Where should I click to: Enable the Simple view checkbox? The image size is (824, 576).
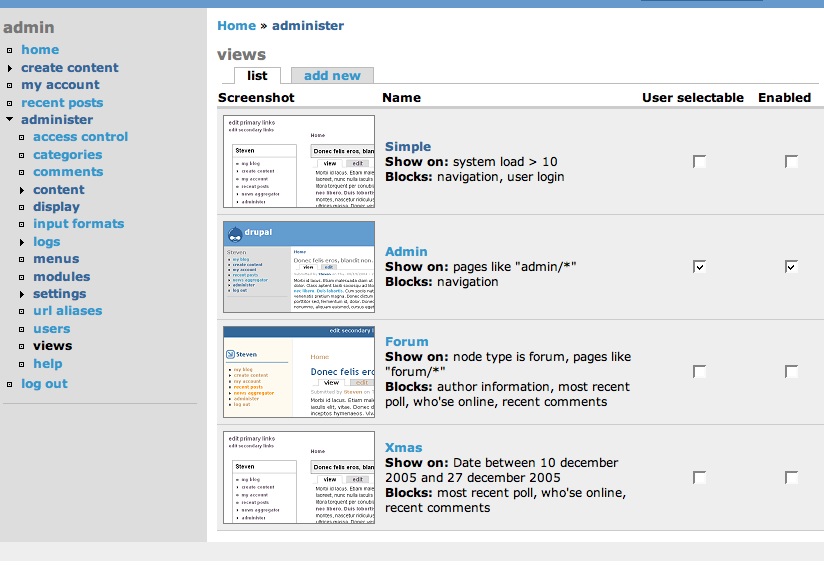pos(791,162)
